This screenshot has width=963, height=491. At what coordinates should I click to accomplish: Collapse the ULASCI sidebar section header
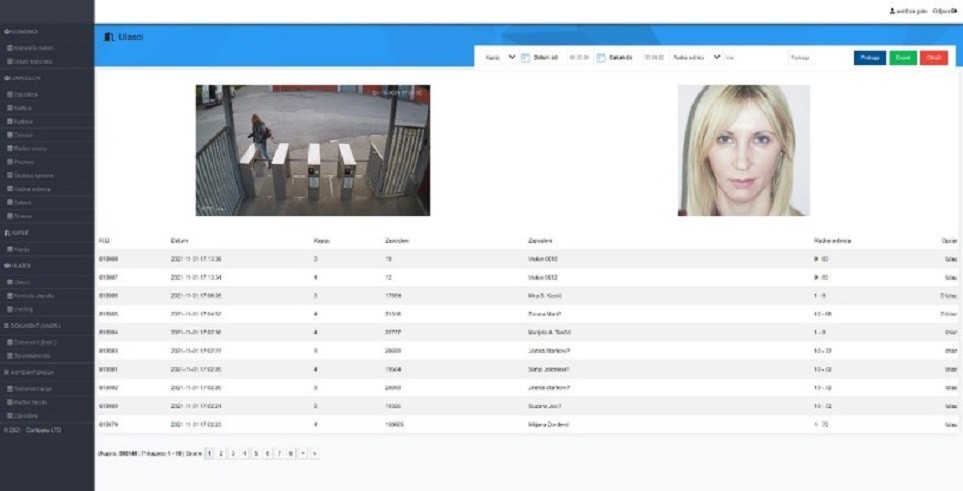pyautogui.click(x=17, y=265)
